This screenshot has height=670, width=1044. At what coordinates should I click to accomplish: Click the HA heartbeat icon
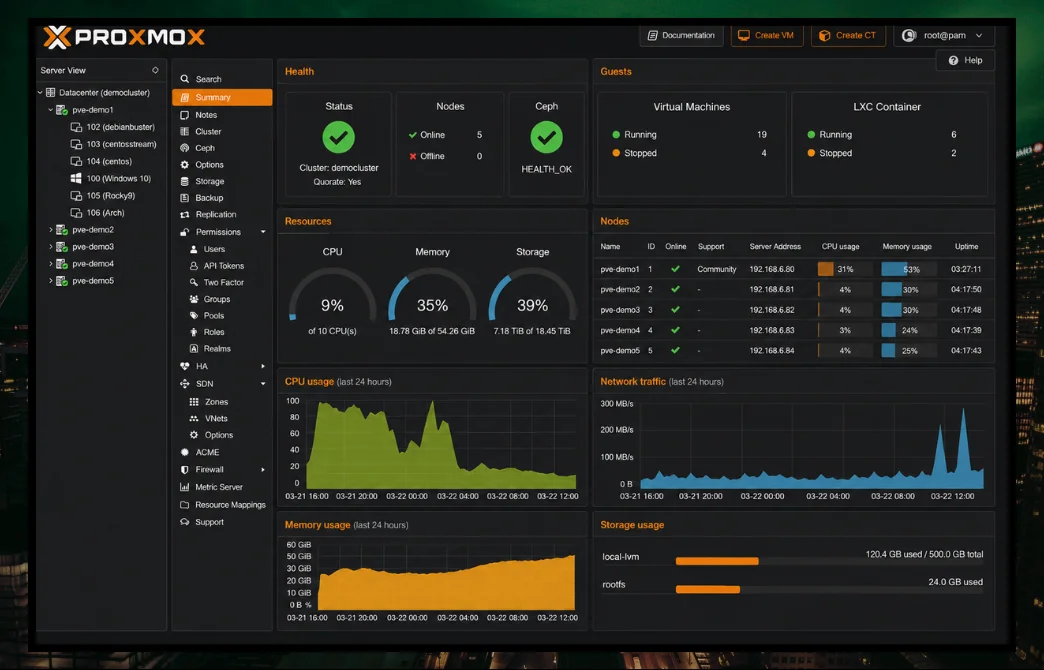click(x=184, y=366)
